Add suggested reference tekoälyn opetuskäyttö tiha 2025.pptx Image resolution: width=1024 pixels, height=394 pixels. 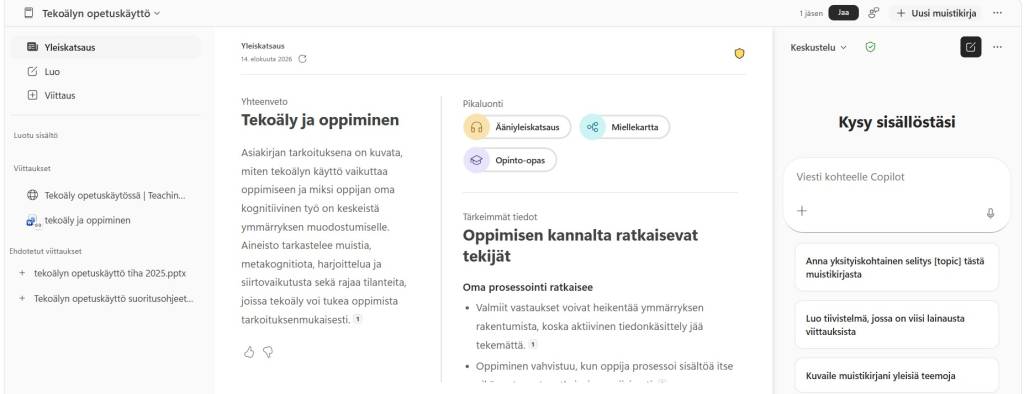click(x=108, y=273)
